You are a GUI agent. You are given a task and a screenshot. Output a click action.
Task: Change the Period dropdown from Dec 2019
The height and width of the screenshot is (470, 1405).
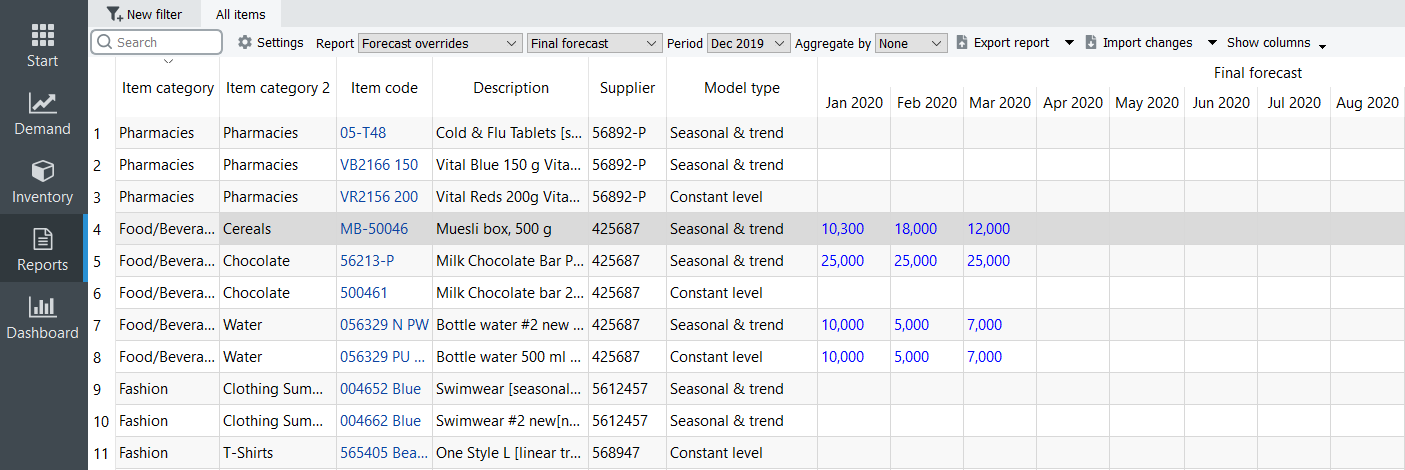(x=748, y=43)
